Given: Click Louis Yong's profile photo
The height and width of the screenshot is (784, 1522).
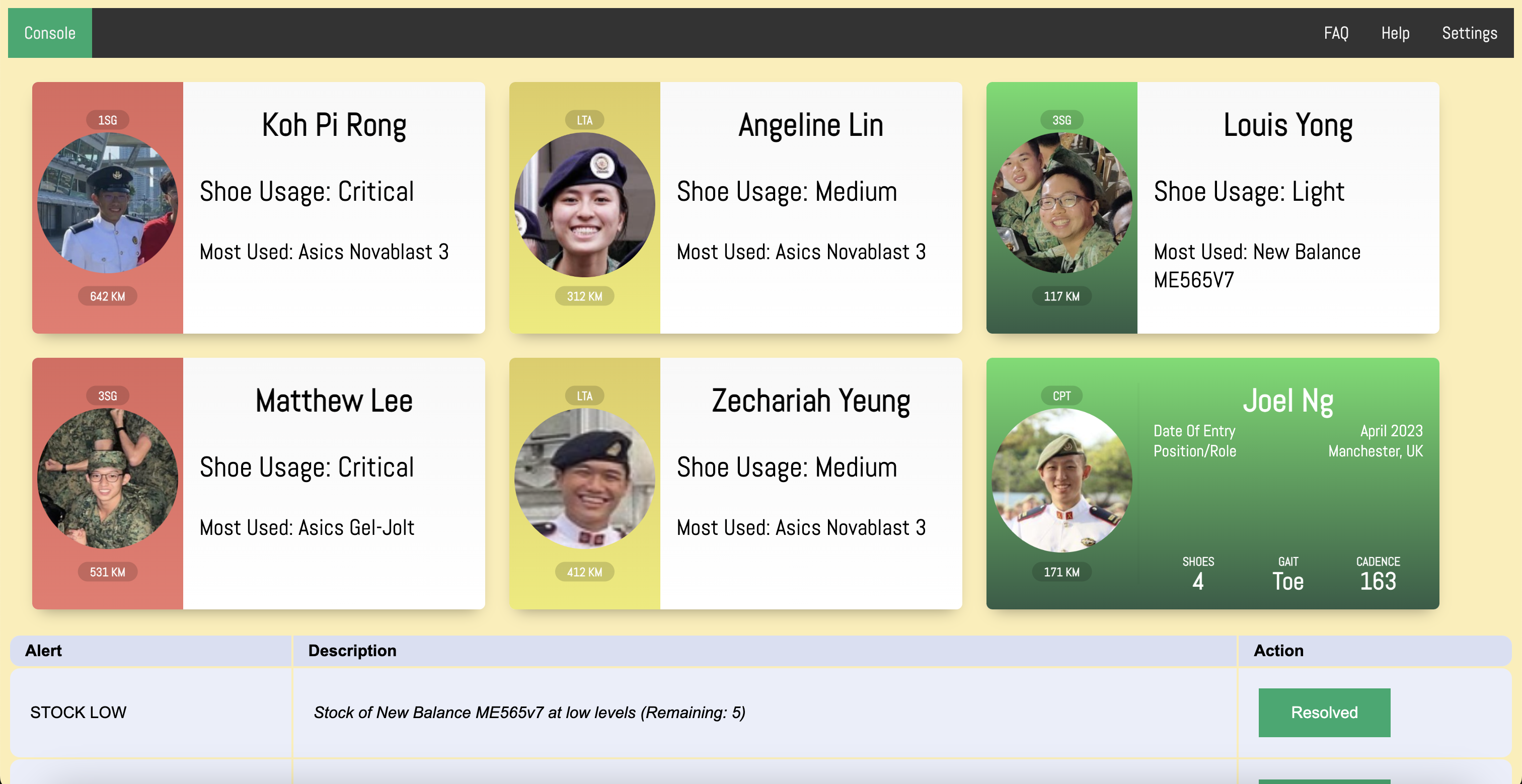Looking at the screenshot, I should pyautogui.click(x=1061, y=203).
